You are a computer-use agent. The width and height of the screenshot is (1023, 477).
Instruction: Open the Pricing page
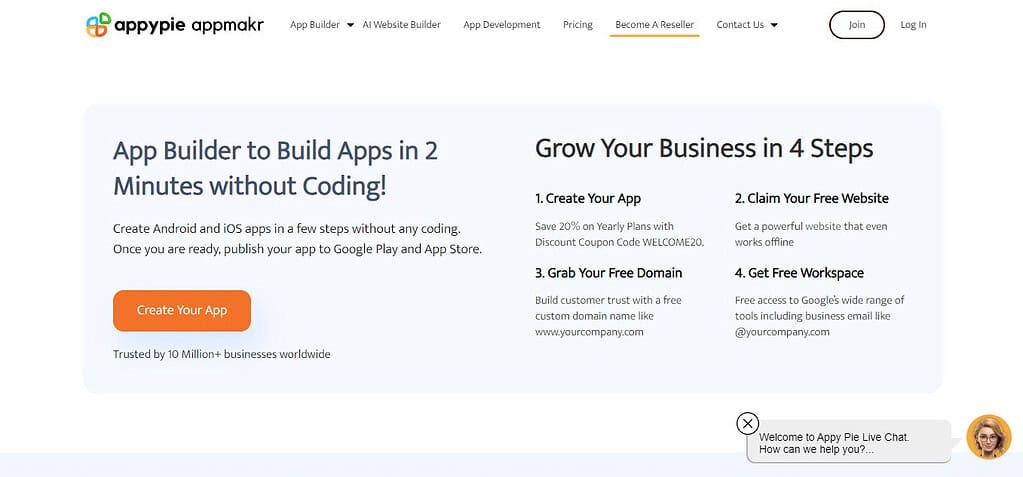point(577,25)
